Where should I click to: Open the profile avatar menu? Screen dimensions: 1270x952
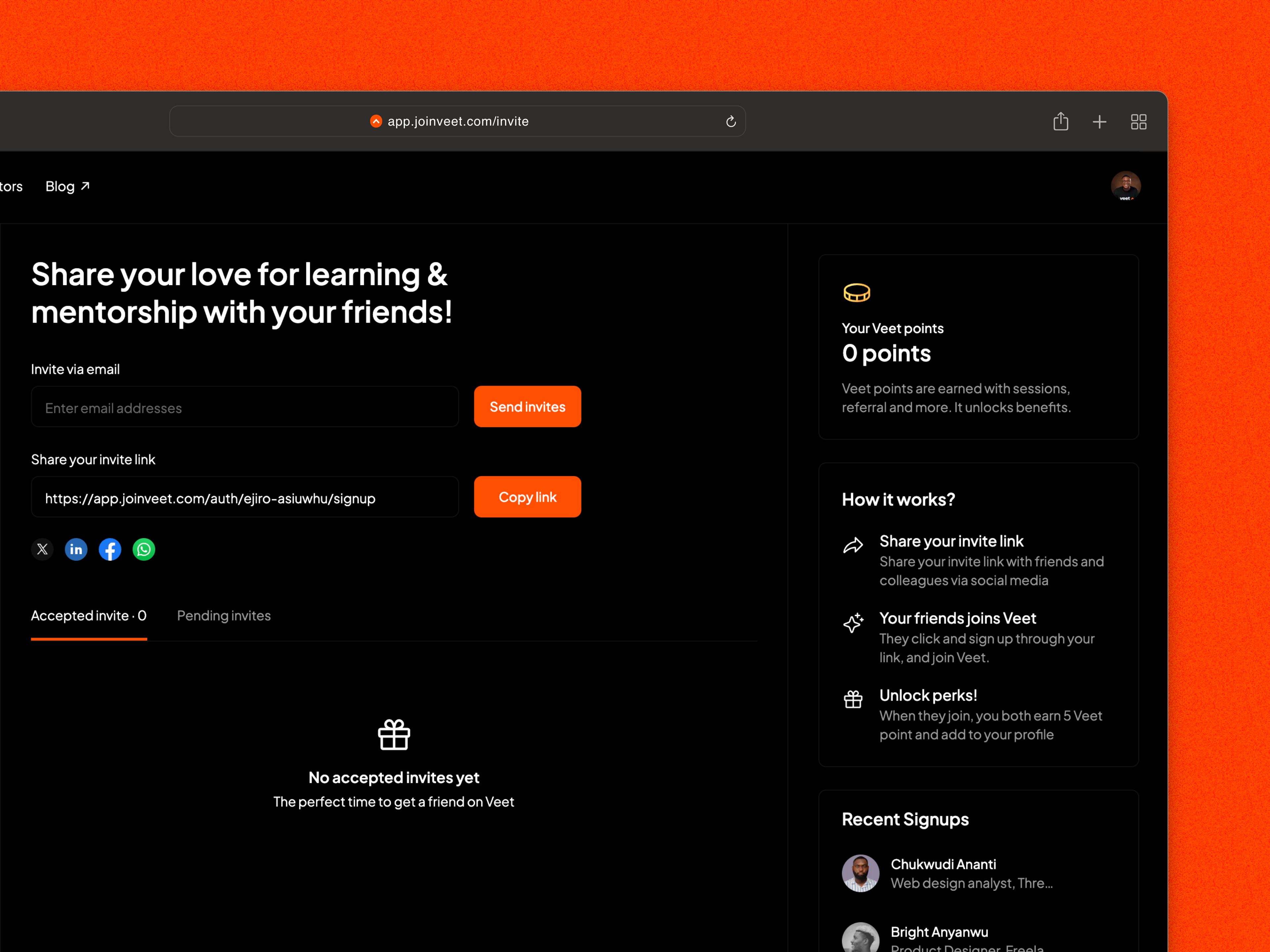pyautogui.click(x=1125, y=186)
